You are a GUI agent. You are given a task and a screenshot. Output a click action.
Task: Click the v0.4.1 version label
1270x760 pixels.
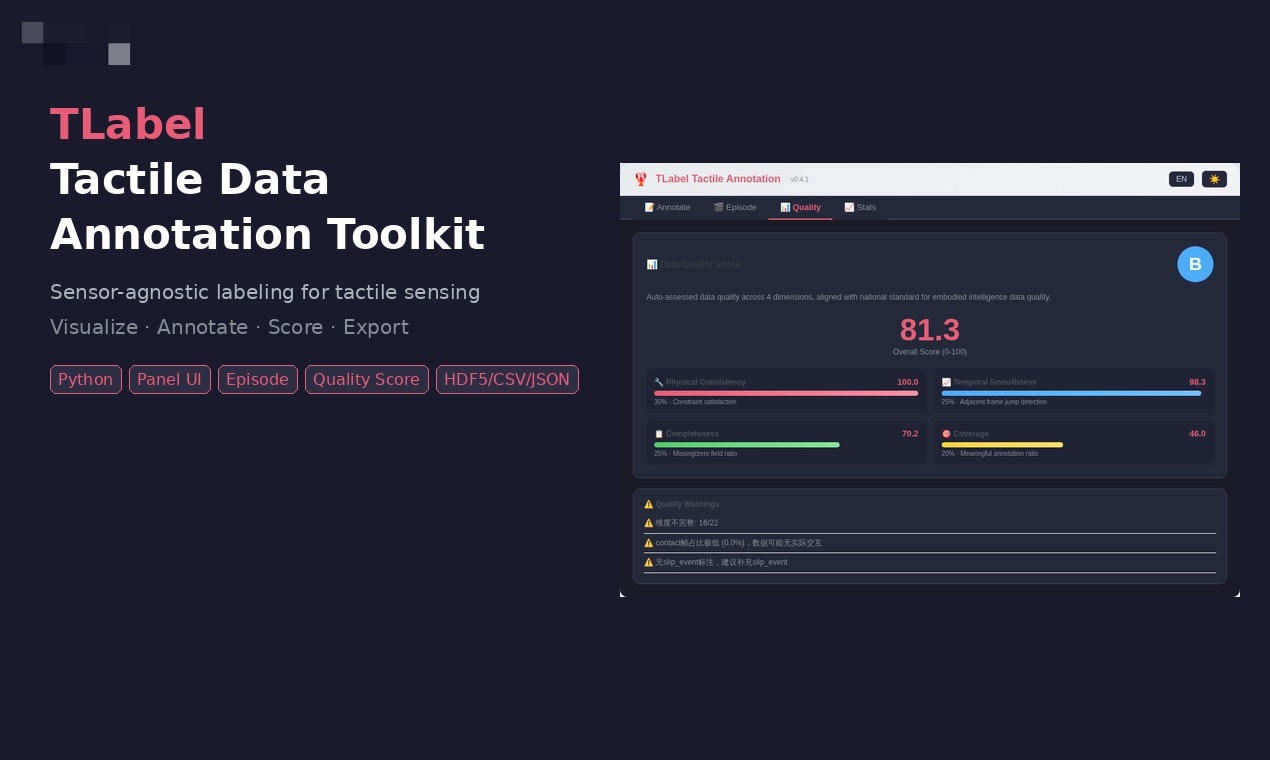(x=800, y=180)
